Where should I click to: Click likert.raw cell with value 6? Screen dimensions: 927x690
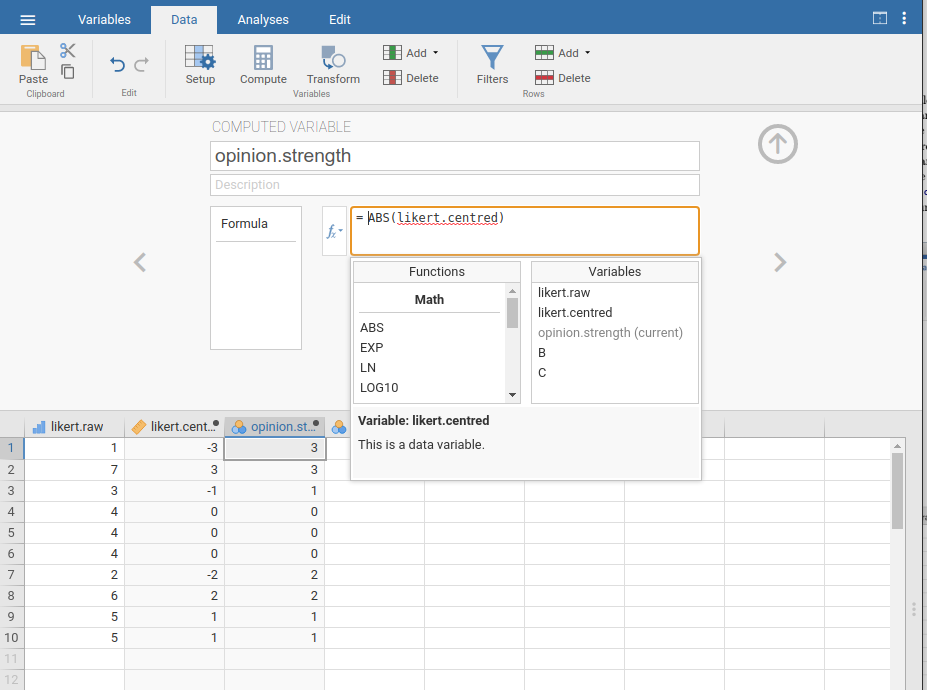point(74,596)
